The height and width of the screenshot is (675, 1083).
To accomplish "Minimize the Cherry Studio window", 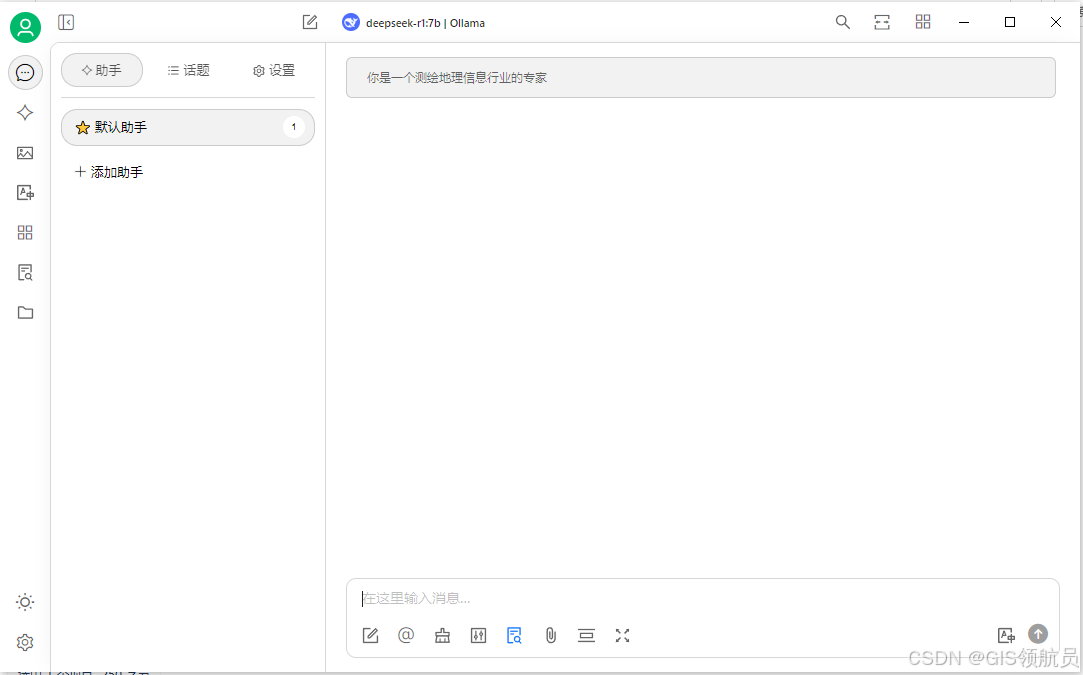I will pyautogui.click(x=964, y=22).
